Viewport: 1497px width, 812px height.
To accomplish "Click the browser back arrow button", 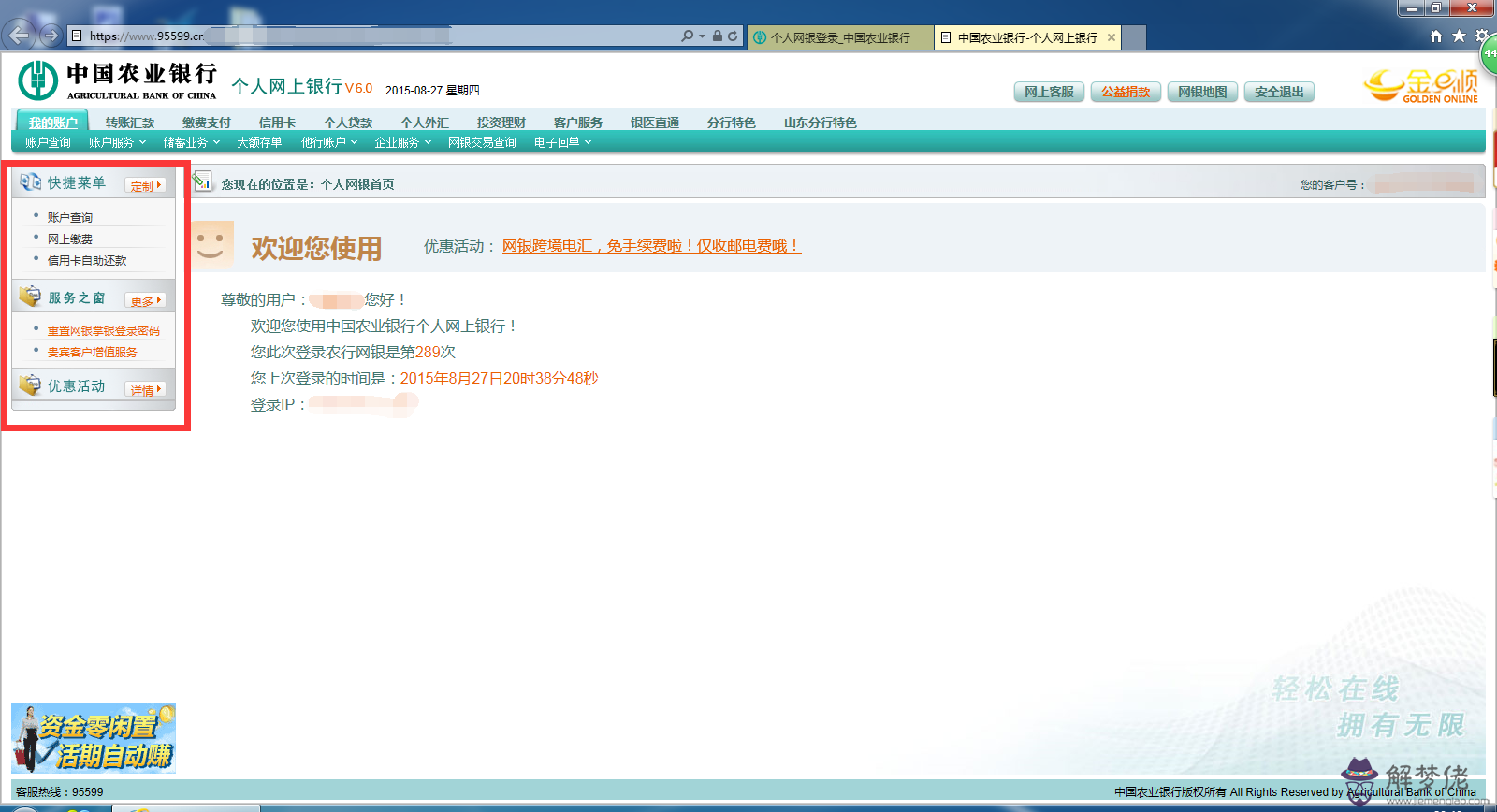I will coord(20,36).
